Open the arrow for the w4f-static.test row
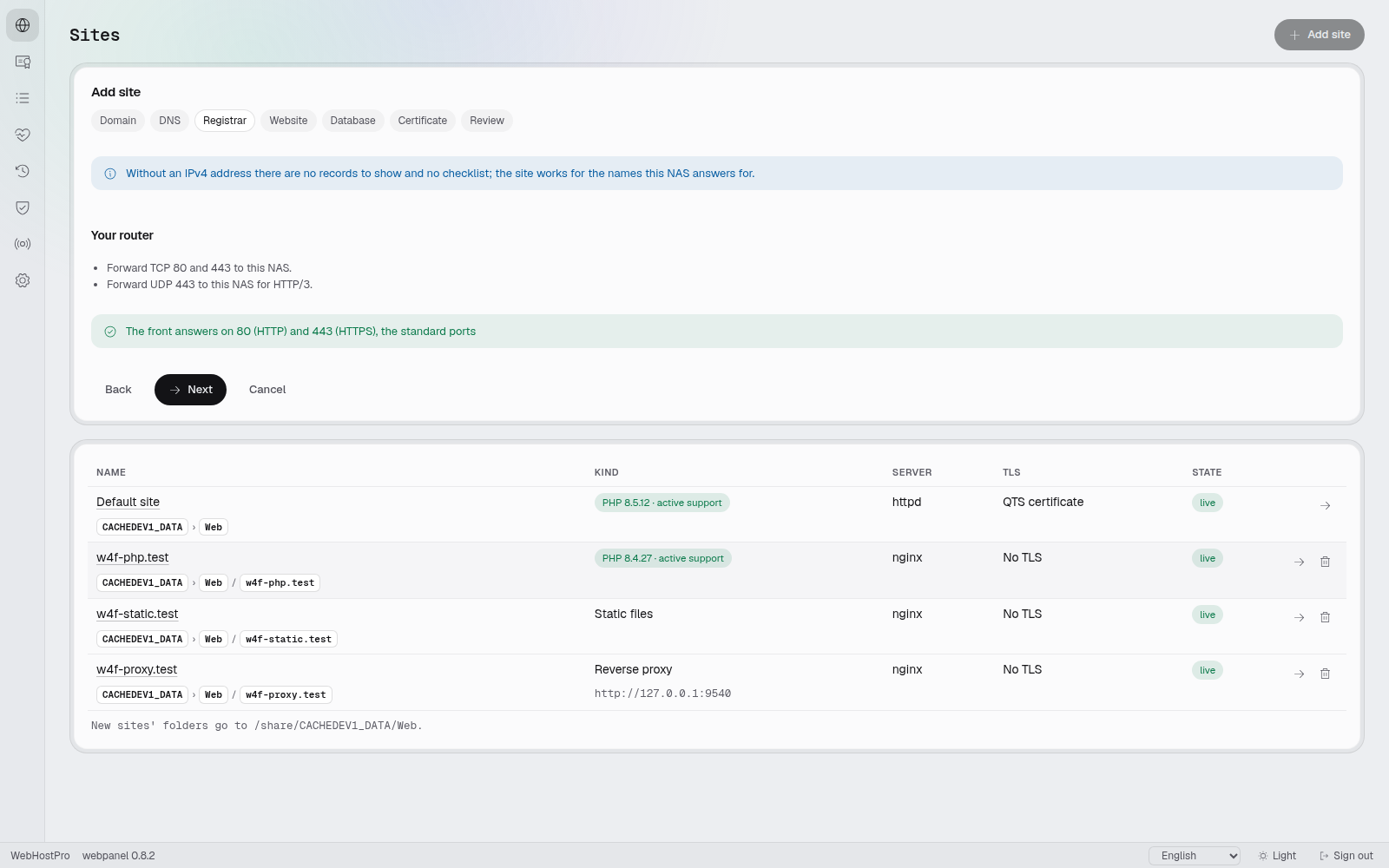 [x=1300, y=617]
